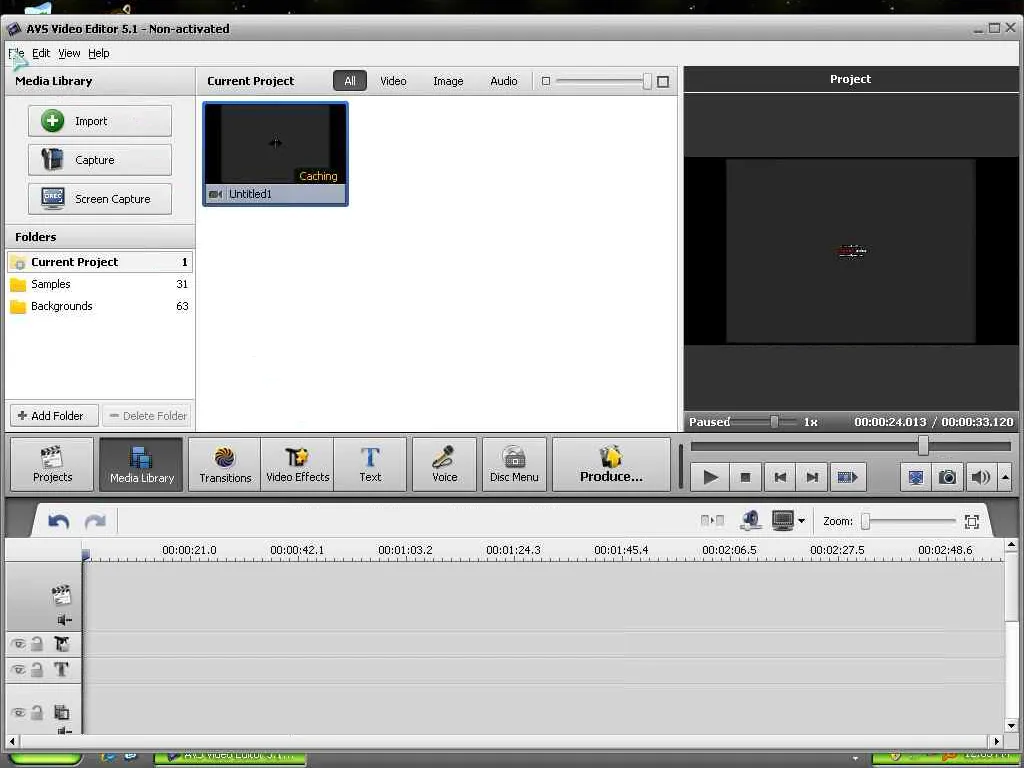Viewport: 1024px width, 768px height.
Task: Filter media by Image
Action: pyautogui.click(x=448, y=81)
